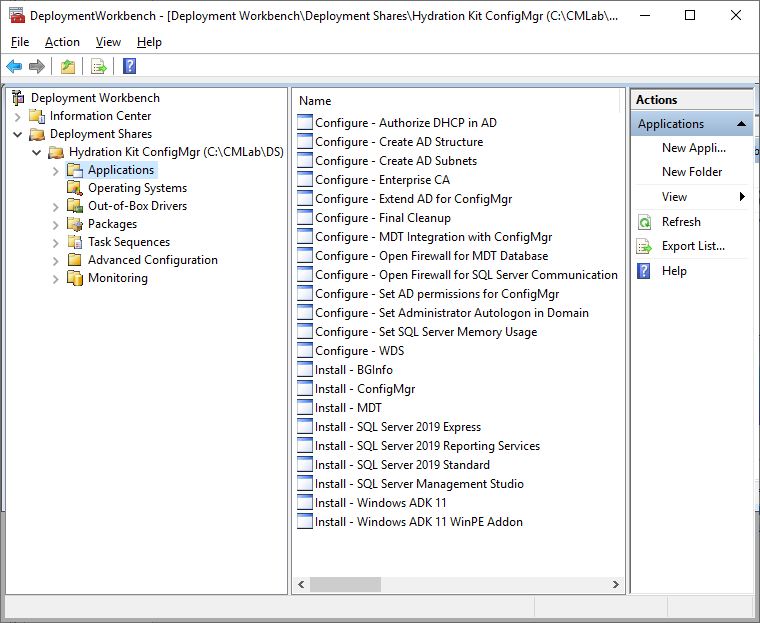Screen dimensions: 760x623
Task: Click icon of Configure - Enterprise CA
Action: [305, 179]
